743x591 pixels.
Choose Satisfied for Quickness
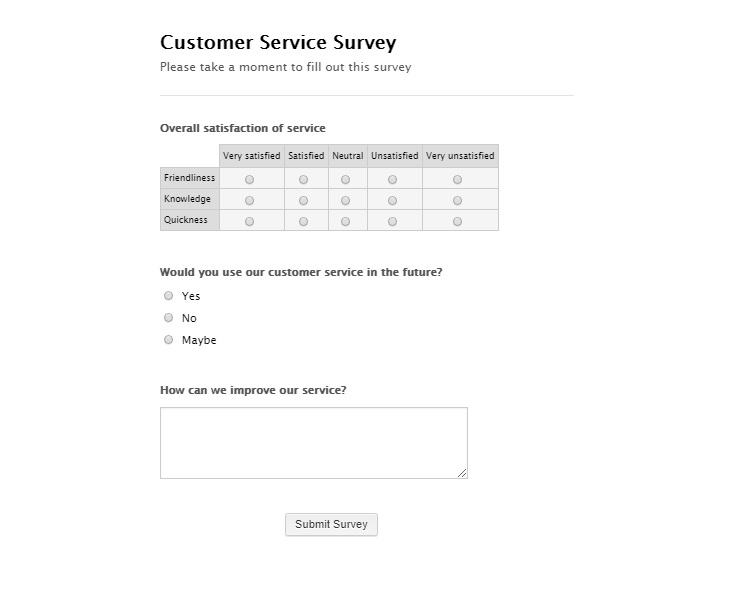[x=304, y=222]
